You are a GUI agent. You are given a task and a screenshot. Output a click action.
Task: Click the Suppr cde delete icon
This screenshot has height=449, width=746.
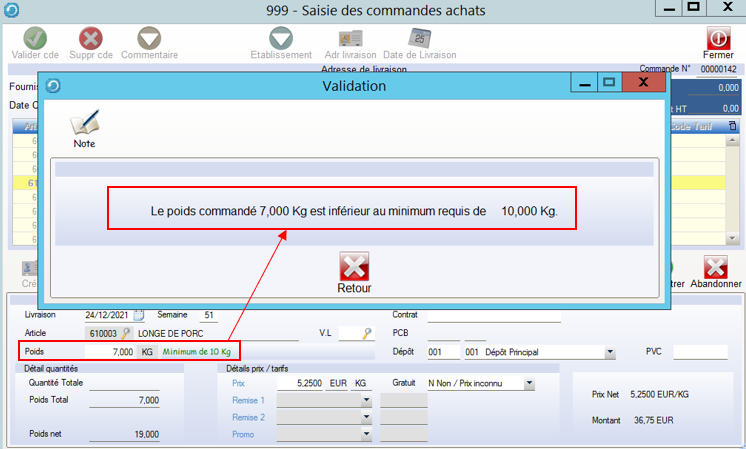tap(91, 38)
